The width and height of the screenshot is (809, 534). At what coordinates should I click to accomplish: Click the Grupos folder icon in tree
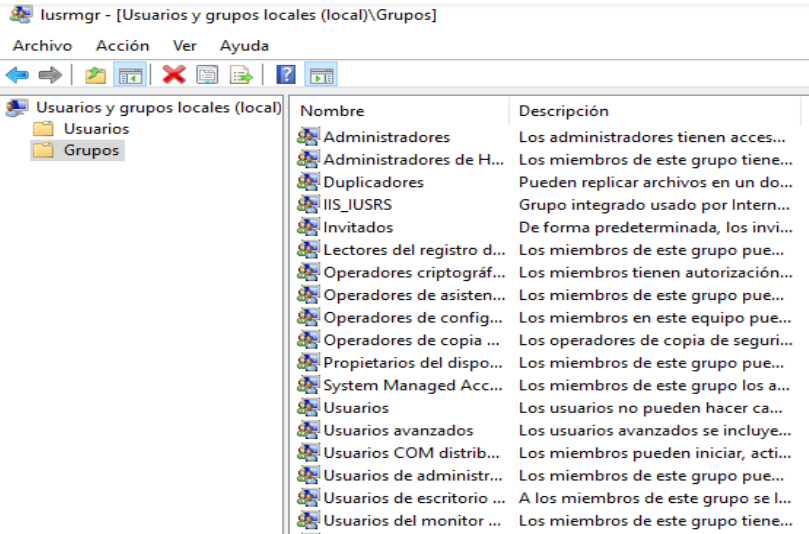(43, 150)
